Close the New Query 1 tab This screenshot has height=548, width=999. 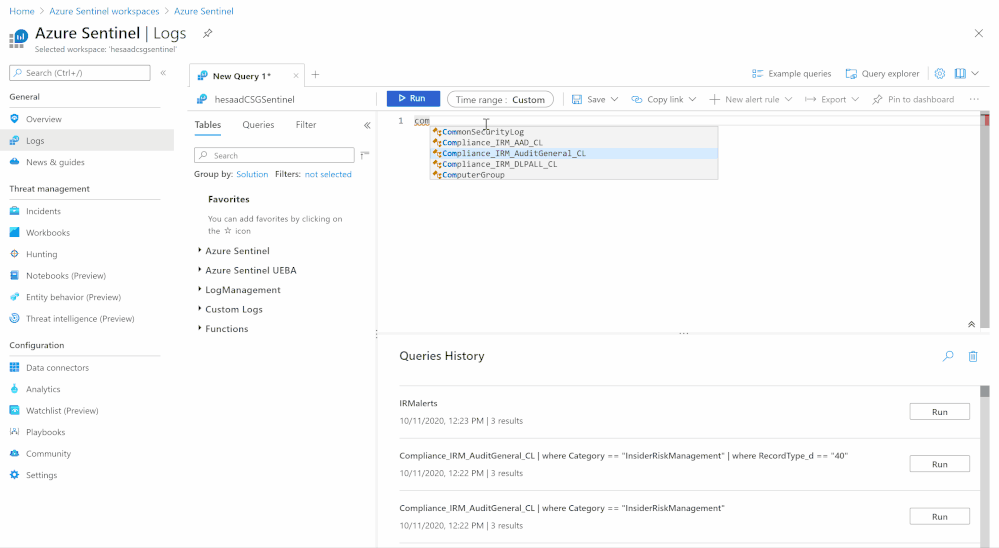[x=296, y=76]
